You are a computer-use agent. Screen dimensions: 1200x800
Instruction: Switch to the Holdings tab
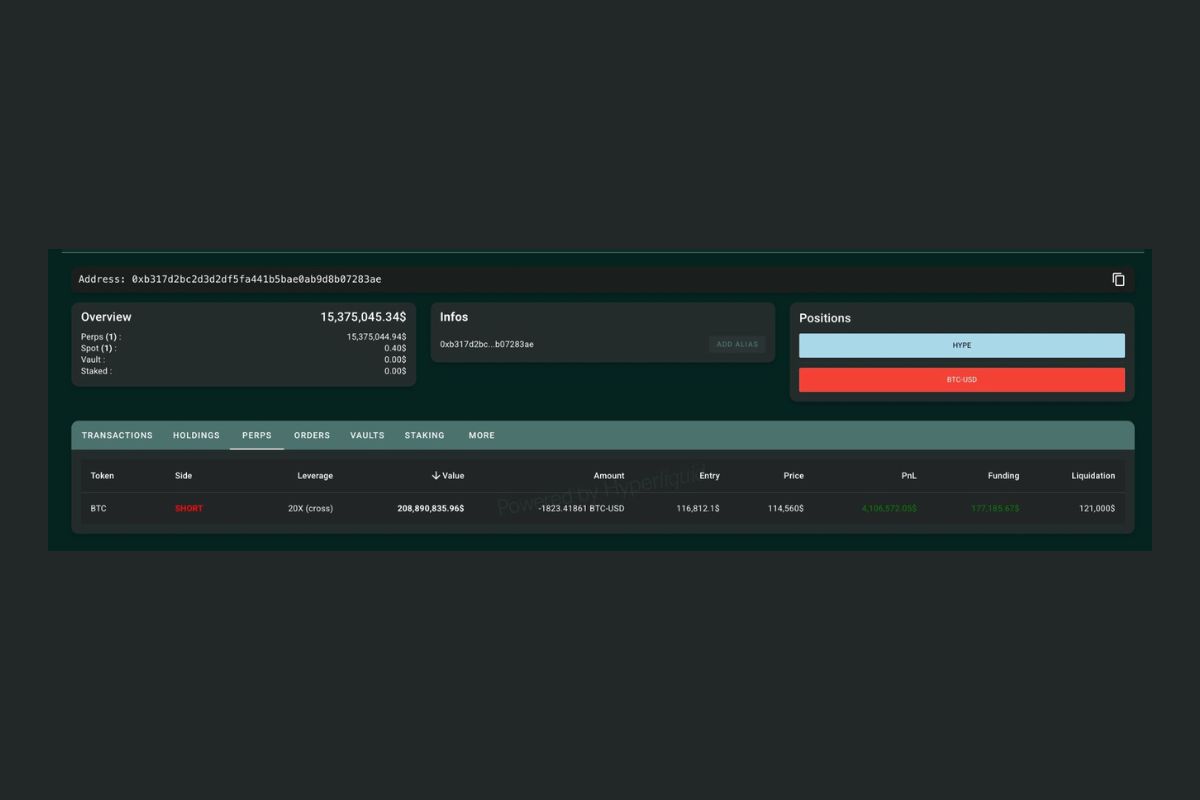(196, 436)
